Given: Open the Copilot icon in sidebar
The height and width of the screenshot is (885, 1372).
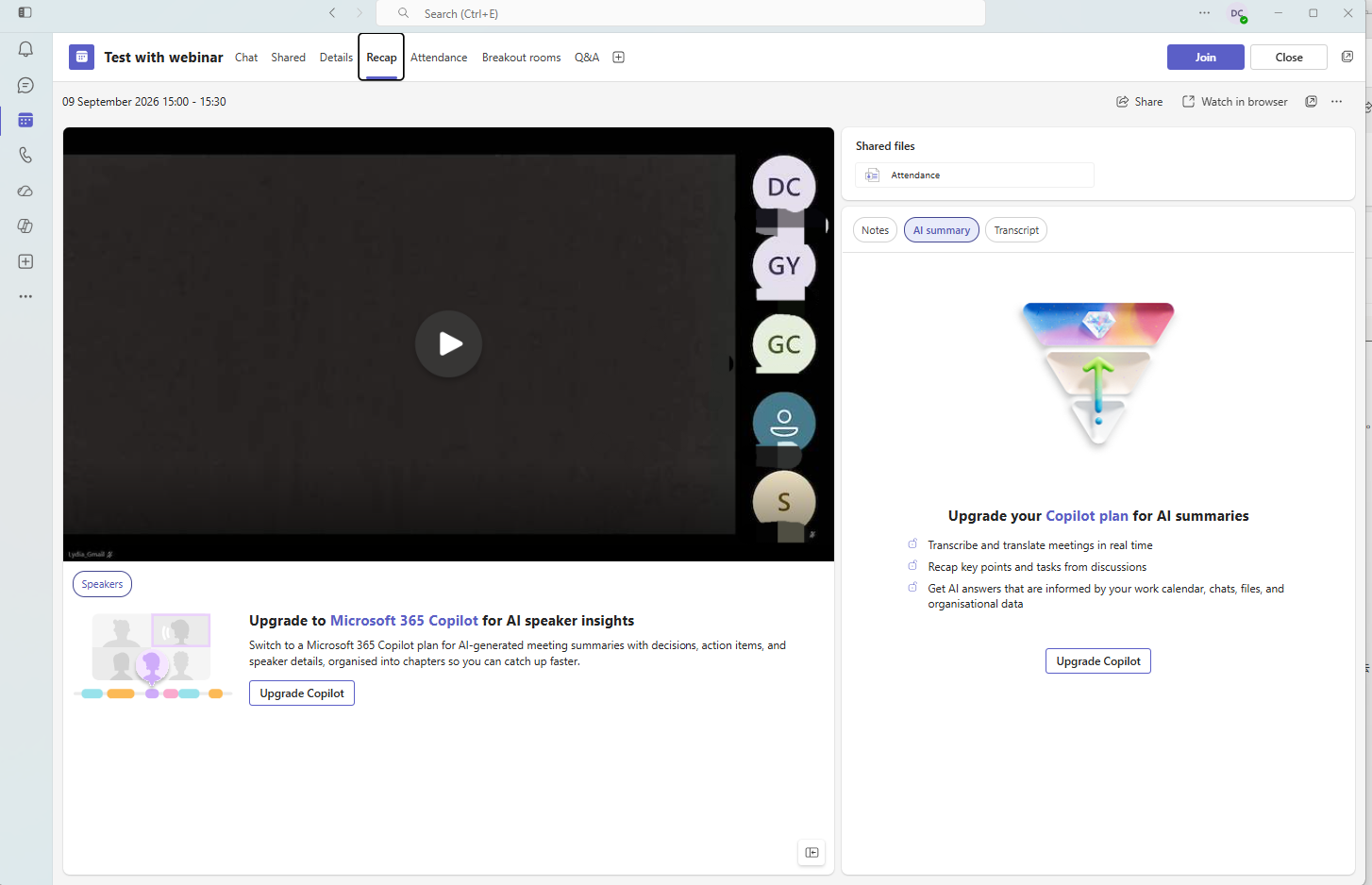Looking at the screenshot, I should pyautogui.click(x=25, y=226).
